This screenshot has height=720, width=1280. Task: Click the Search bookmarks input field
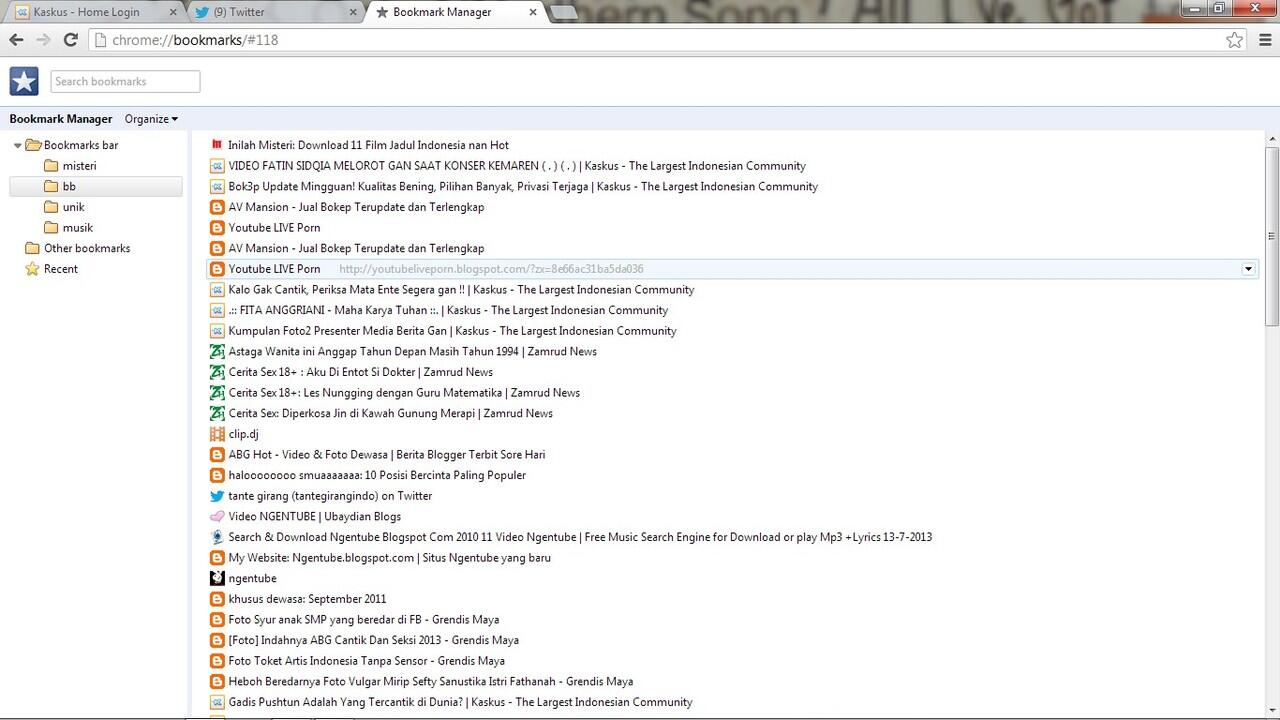(x=125, y=81)
